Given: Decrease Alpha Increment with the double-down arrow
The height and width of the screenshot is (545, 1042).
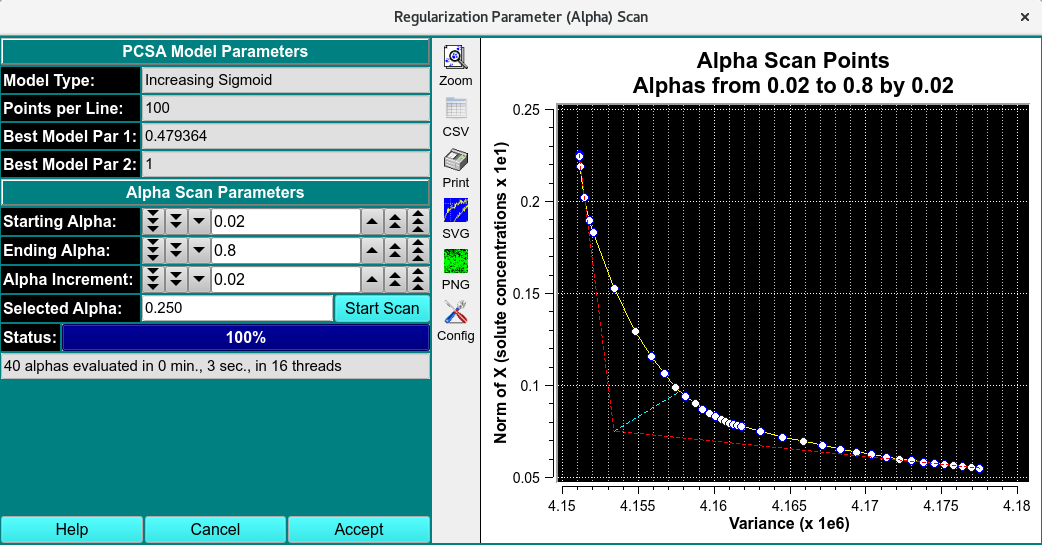Looking at the screenshot, I should pos(176,279).
